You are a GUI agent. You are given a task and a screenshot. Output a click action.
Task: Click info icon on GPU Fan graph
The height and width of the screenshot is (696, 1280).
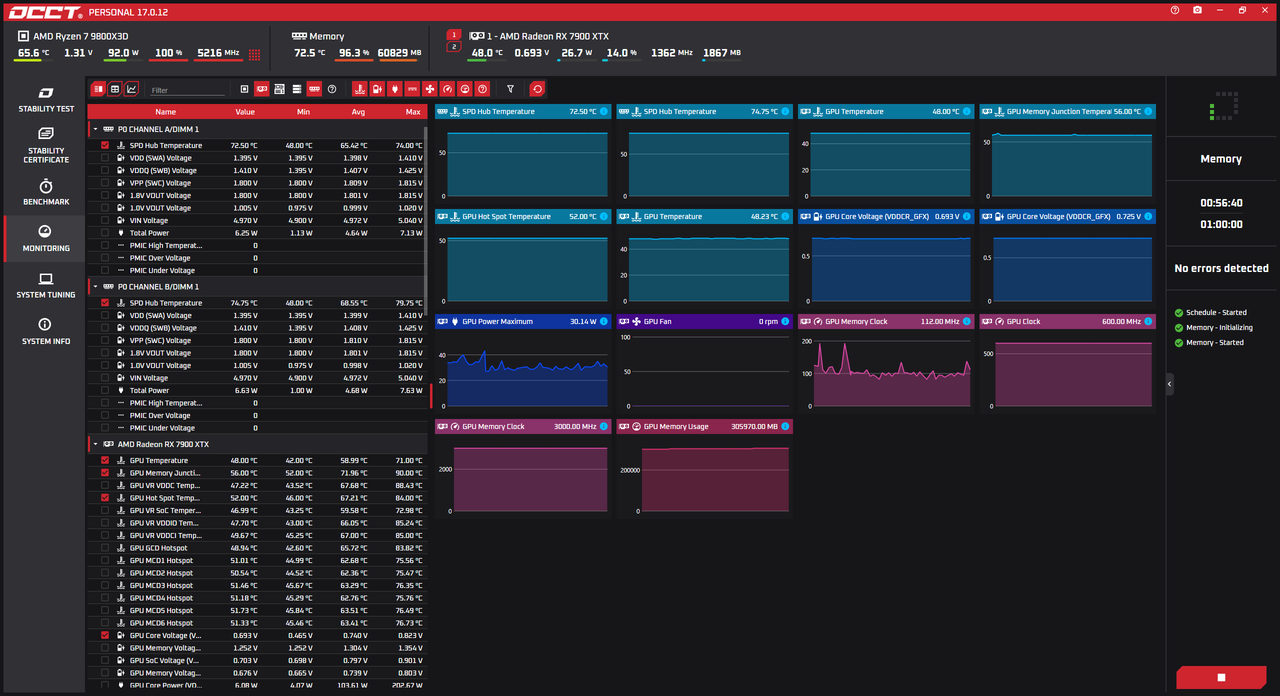[x=785, y=322]
